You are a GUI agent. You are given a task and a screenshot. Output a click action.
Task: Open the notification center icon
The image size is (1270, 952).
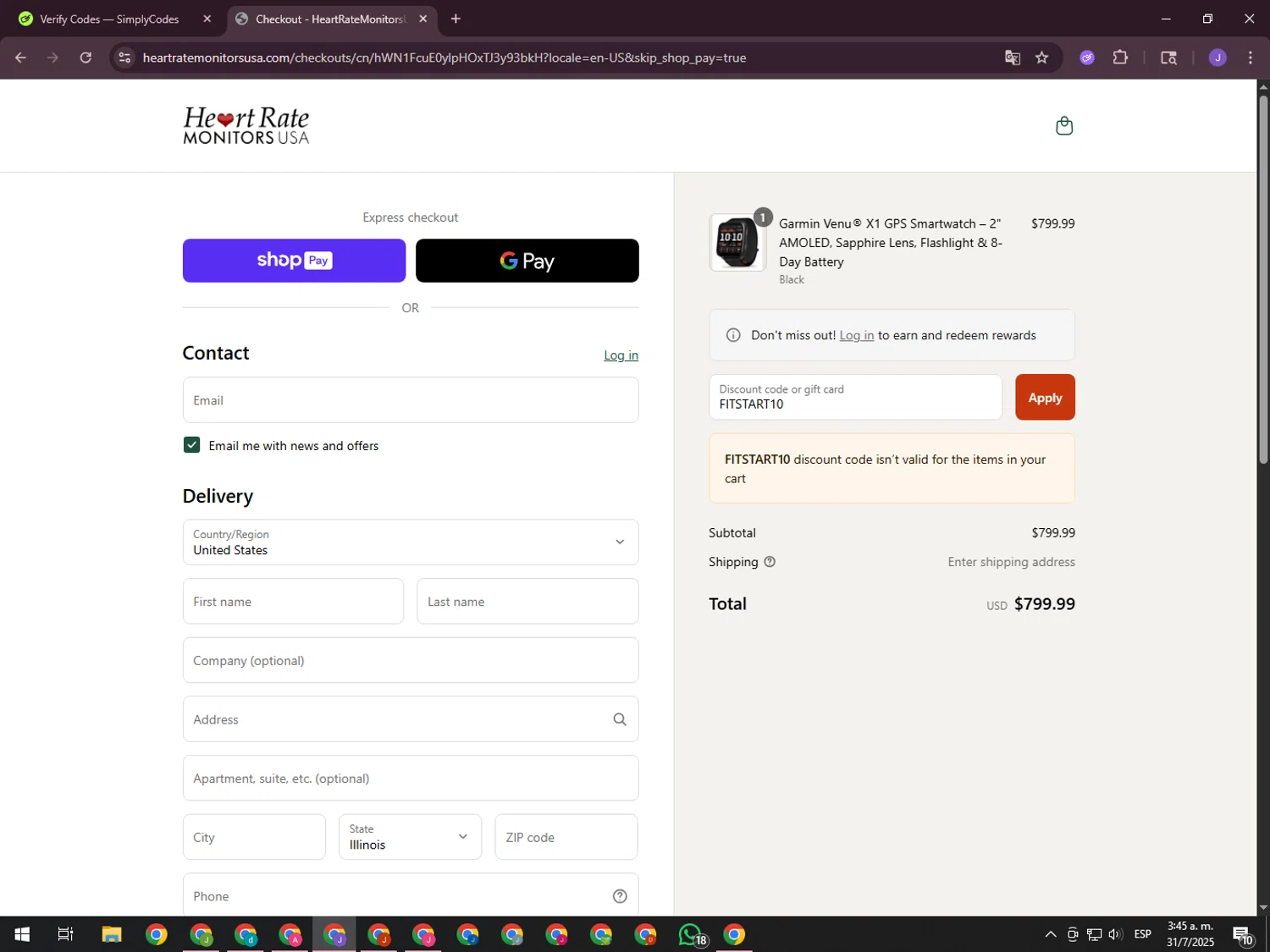pos(1243,934)
